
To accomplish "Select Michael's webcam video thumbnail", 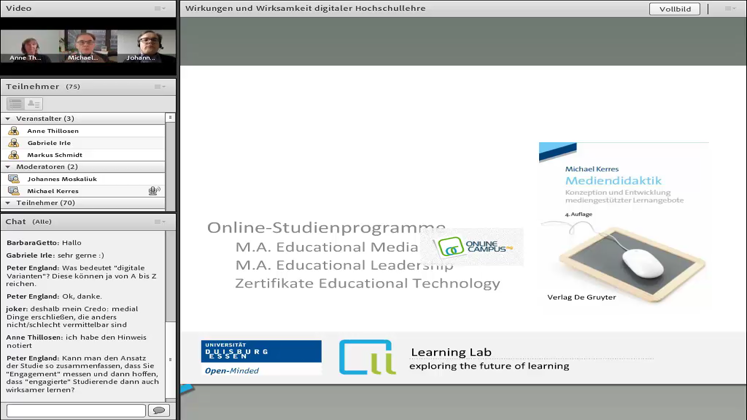I will (85, 47).
